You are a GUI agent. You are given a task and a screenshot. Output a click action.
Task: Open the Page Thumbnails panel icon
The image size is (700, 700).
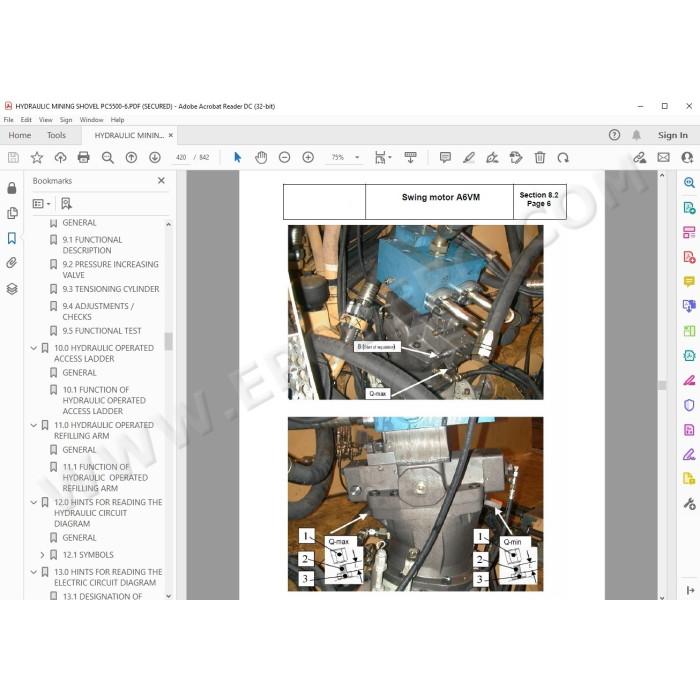pyautogui.click(x=12, y=213)
